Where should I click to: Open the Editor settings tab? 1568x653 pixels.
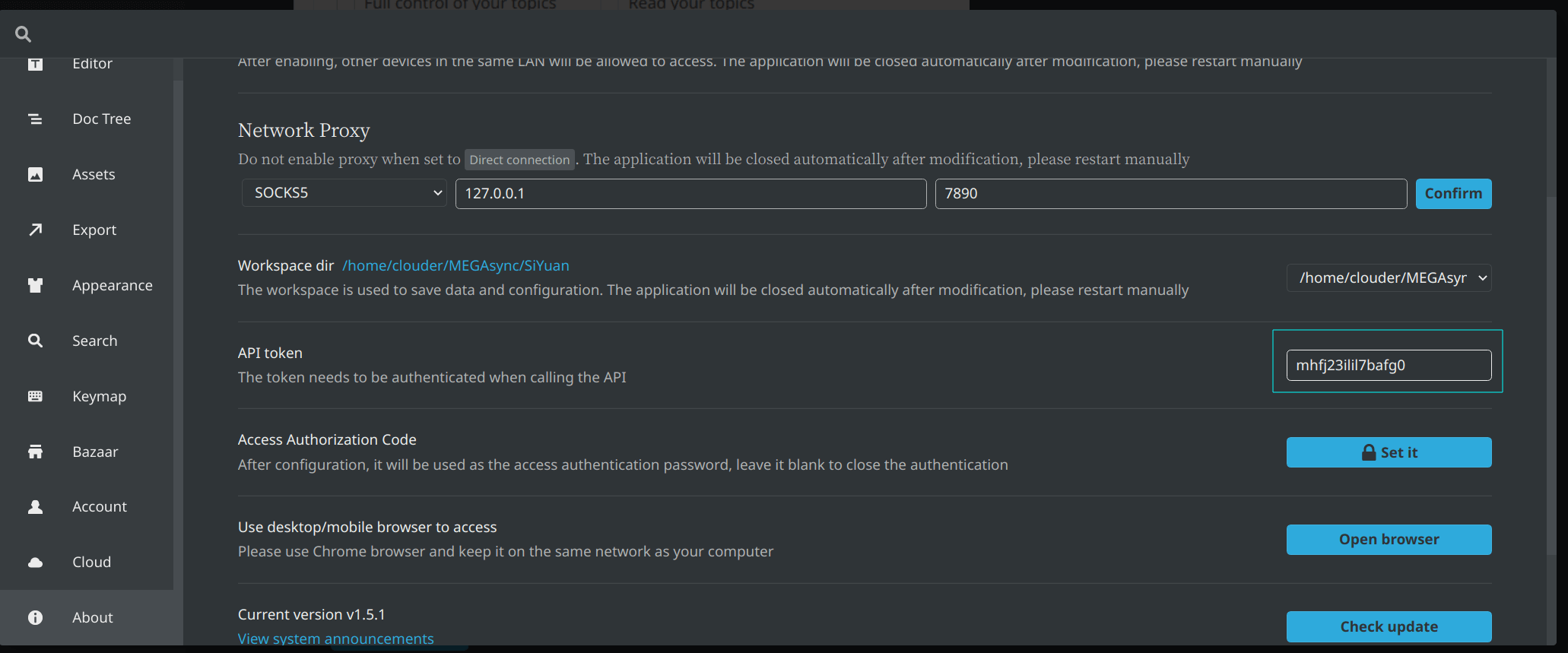coord(92,64)
